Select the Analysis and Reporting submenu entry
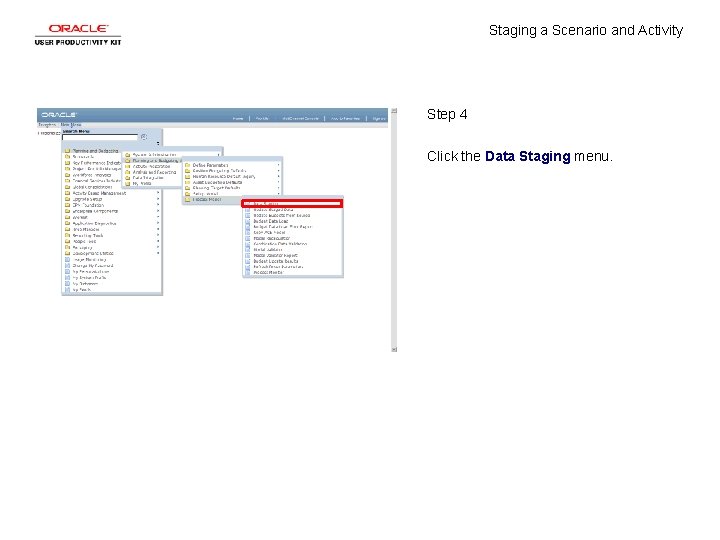This screenshot has height=540, width=720. click(154, 172)
